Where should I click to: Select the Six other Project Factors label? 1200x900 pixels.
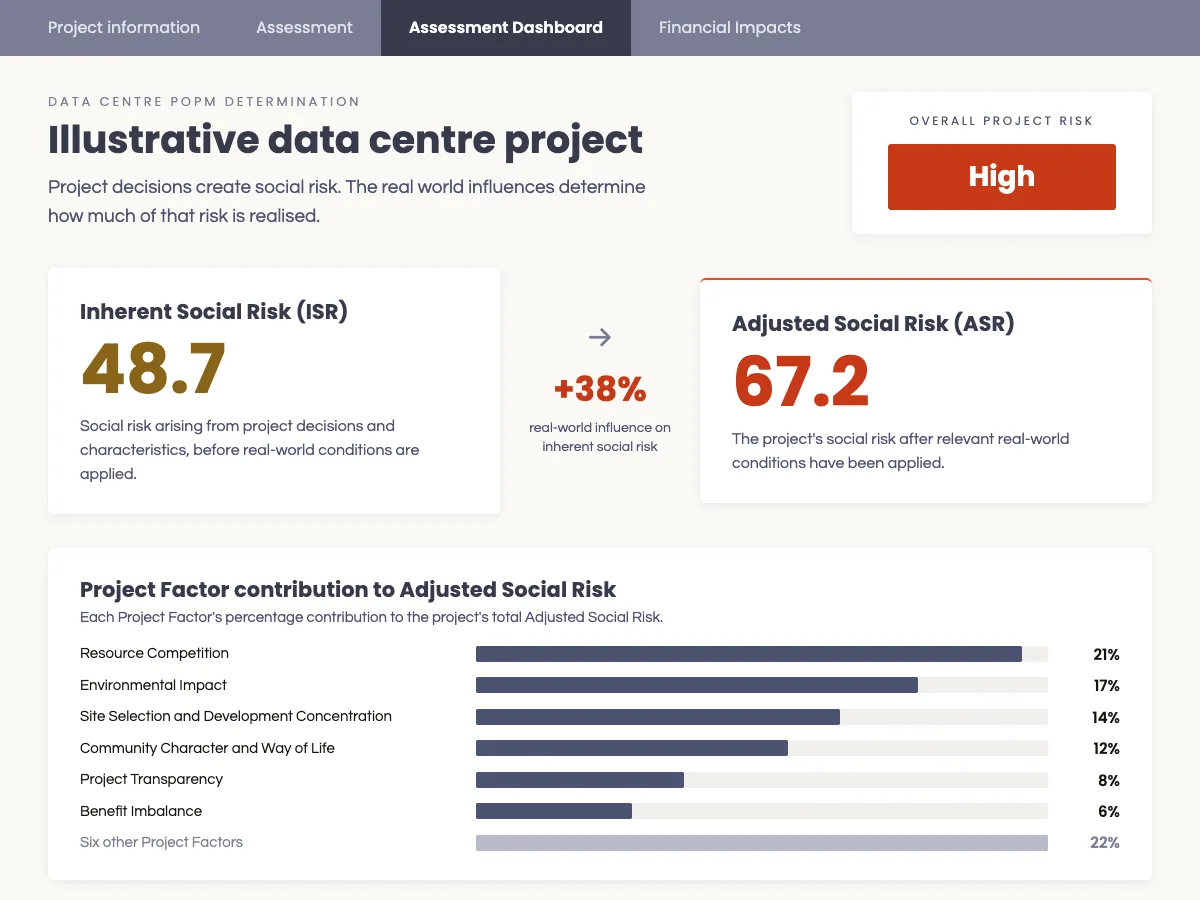(x=161, y=843)
